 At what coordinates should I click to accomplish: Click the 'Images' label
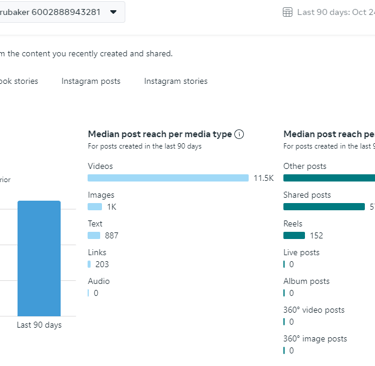click(x=101, y=195)
